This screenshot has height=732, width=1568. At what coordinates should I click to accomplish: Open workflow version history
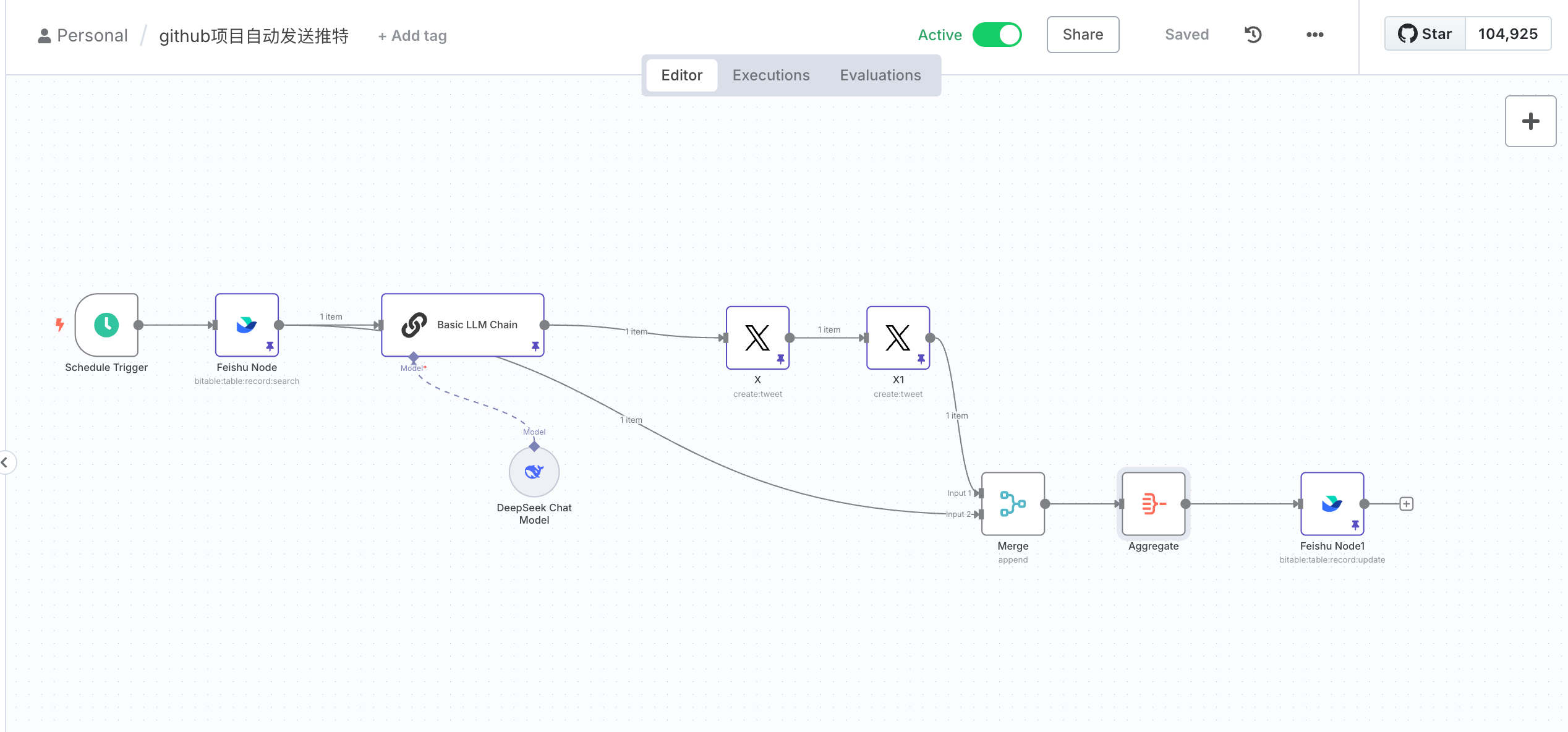coord(1253,35)
